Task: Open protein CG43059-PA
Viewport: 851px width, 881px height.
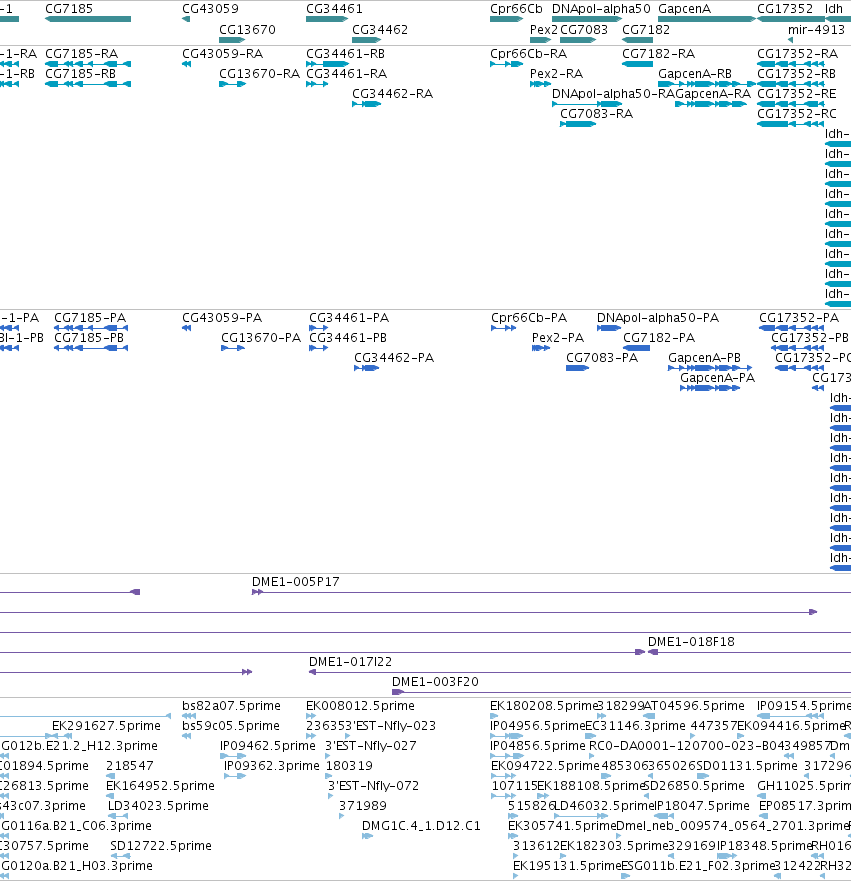Action: [222, 318]
